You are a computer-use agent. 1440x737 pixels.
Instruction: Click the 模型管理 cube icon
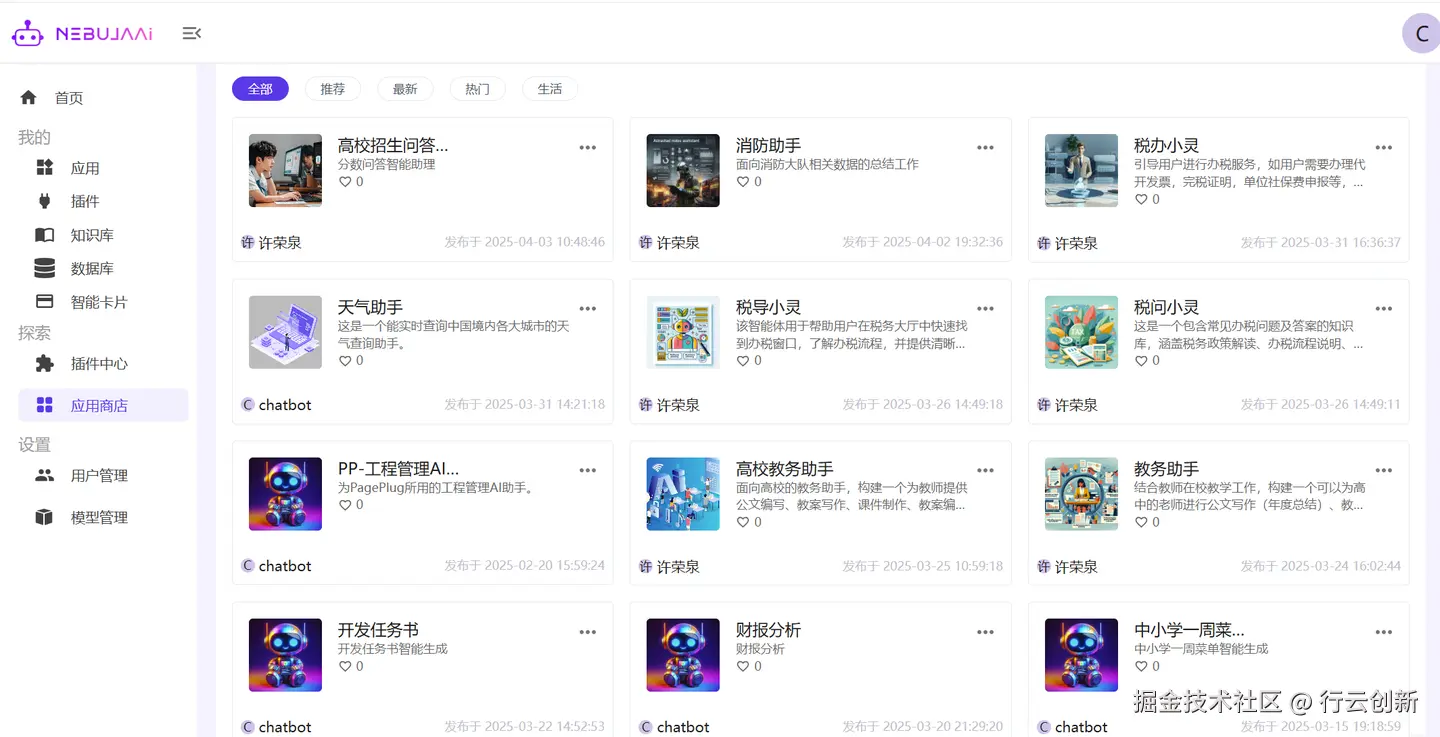pyautogui.click(x=44, y=517)
